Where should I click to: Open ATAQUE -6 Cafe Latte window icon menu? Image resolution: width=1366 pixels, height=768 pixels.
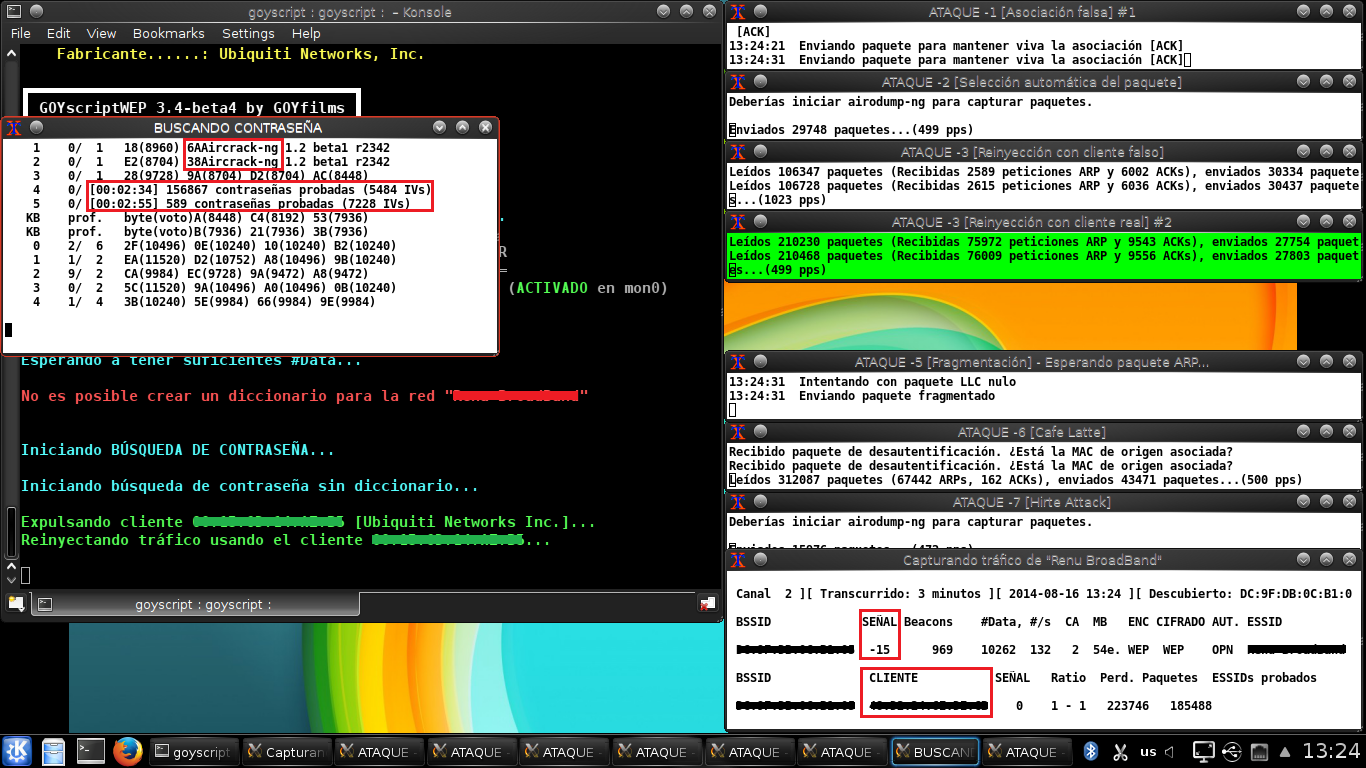pos(737,432)
